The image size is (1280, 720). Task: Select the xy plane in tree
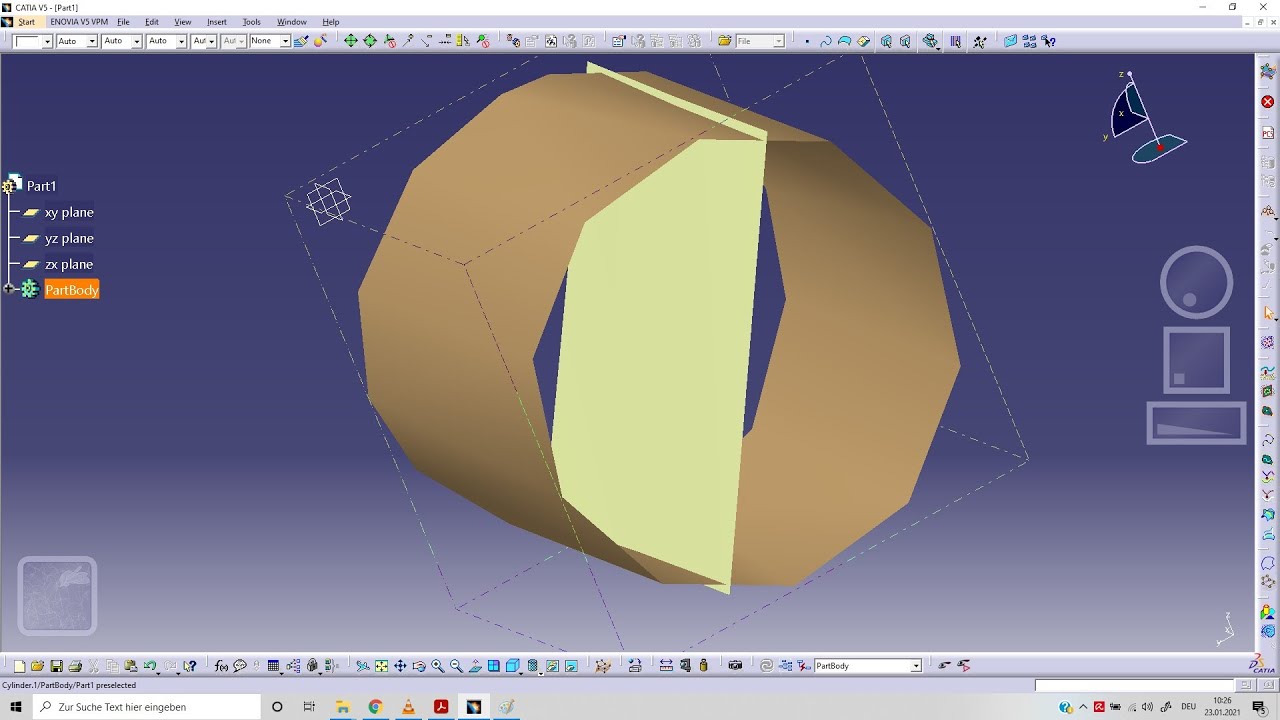(x=69, y=212)
